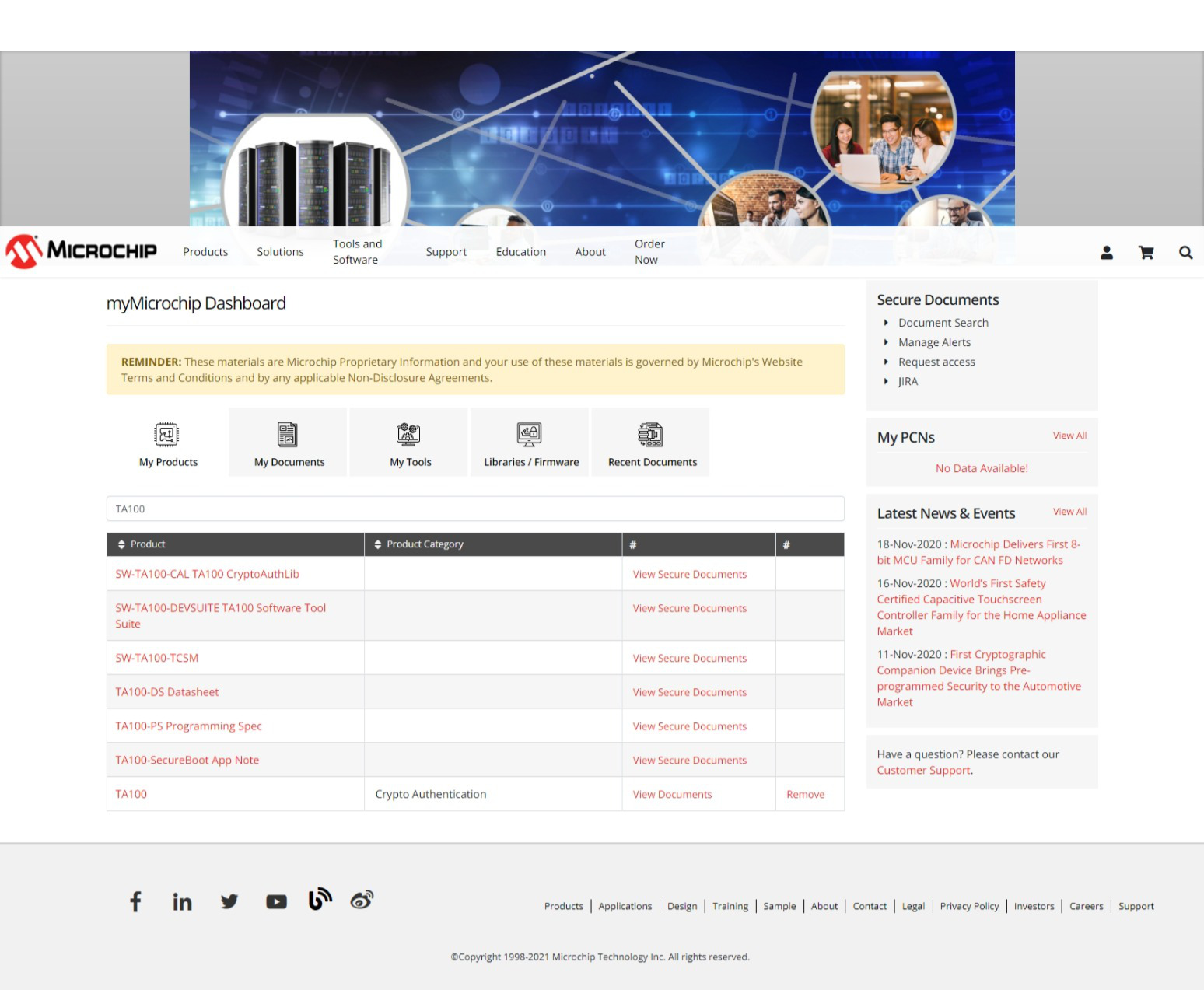Open the blog feed icon in footer
The image size is (1204, 990).
click(320, 899)
